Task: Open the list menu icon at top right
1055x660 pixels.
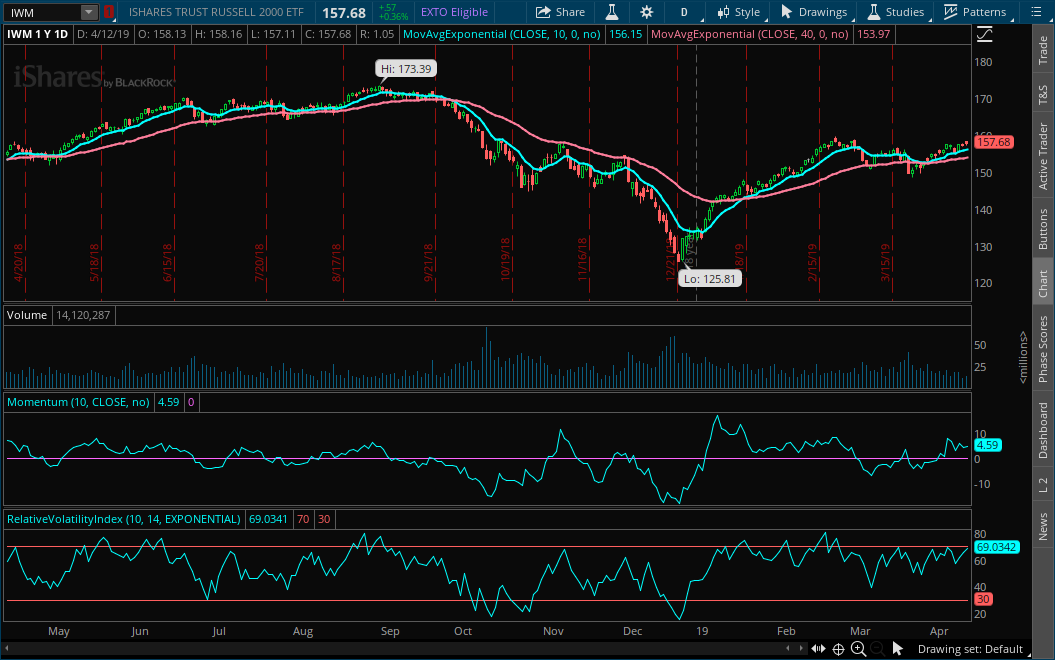Action: [x=1036, y=12]
